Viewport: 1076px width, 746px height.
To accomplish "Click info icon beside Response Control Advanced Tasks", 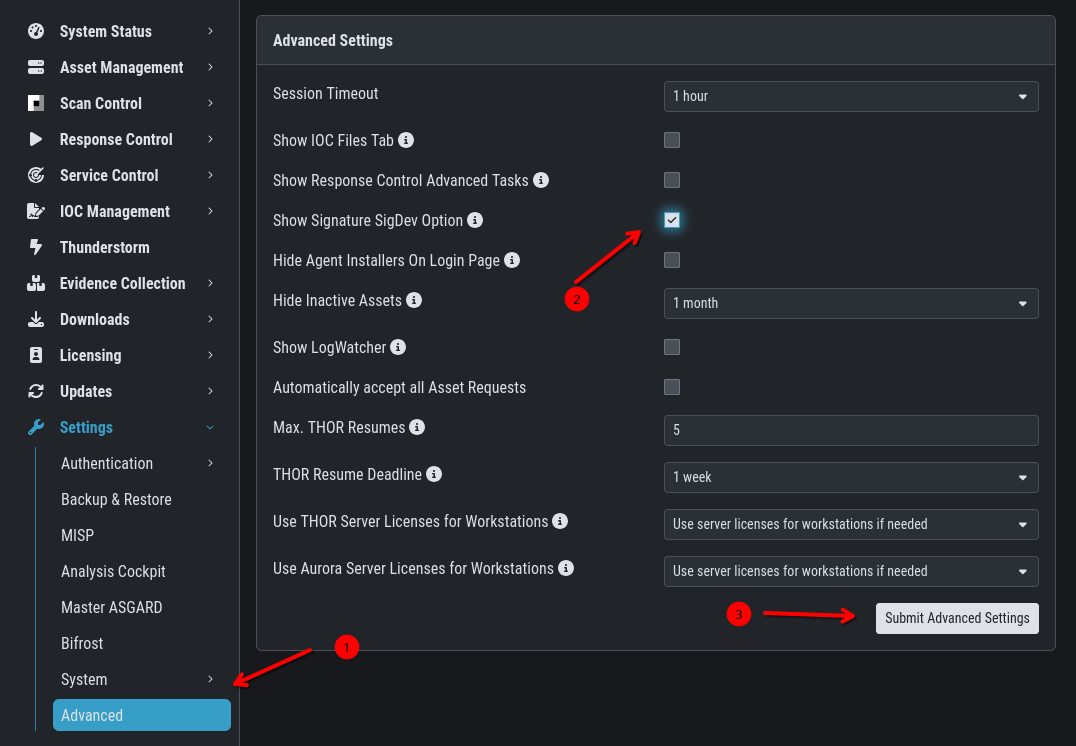I will pos(541,180).
